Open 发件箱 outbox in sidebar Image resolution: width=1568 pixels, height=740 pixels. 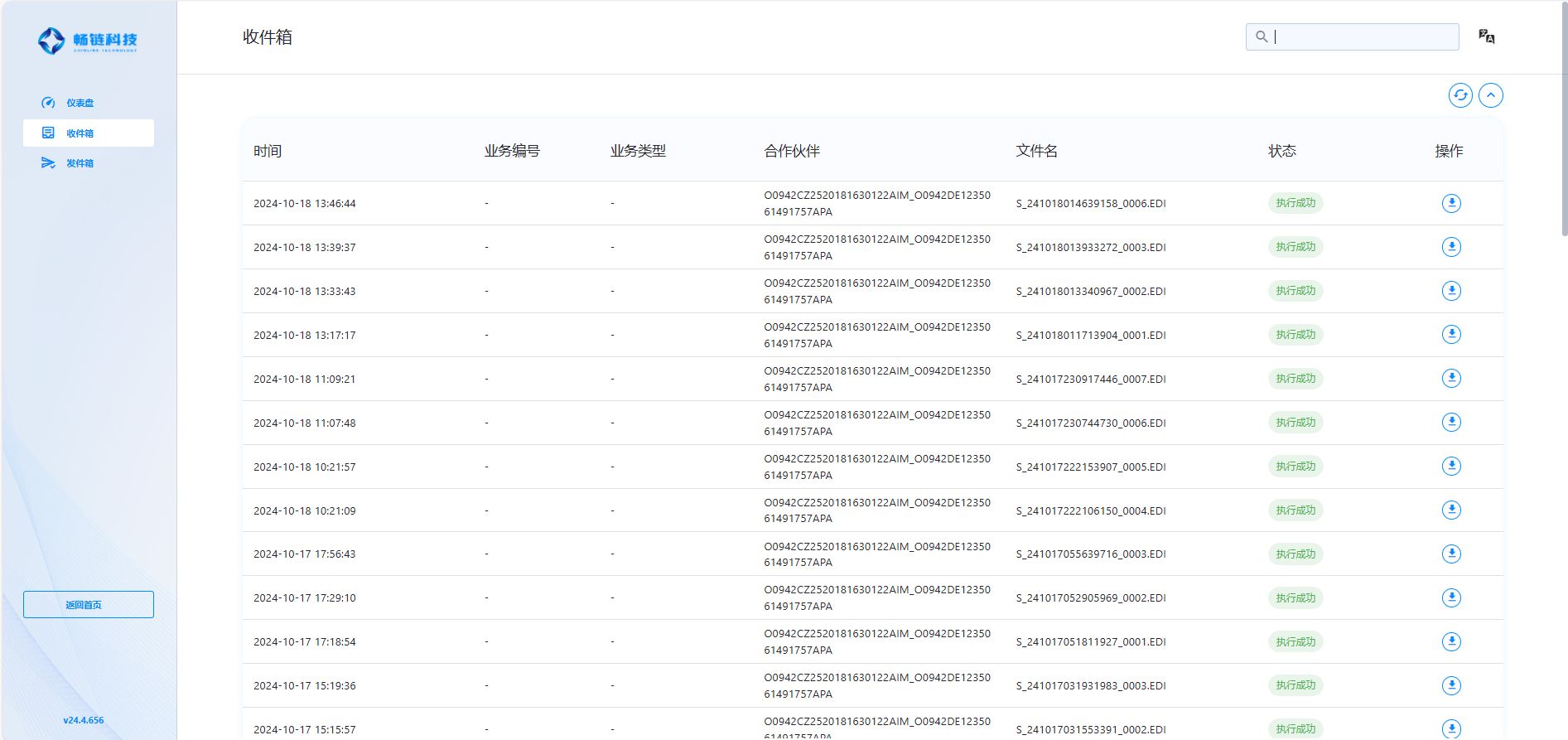point(80,163)
